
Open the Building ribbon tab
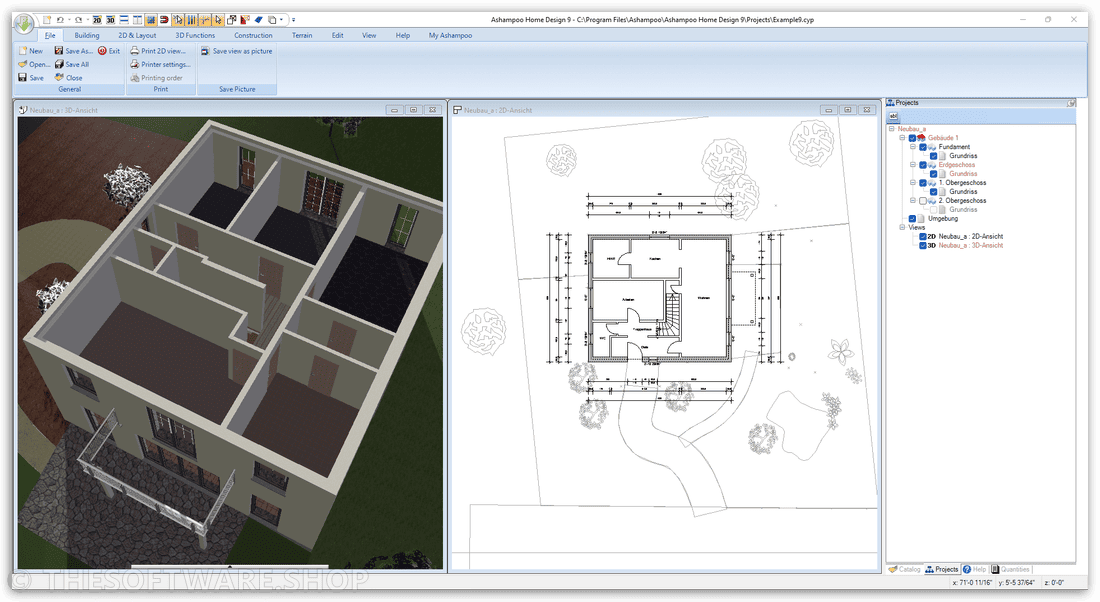(87, 35)
